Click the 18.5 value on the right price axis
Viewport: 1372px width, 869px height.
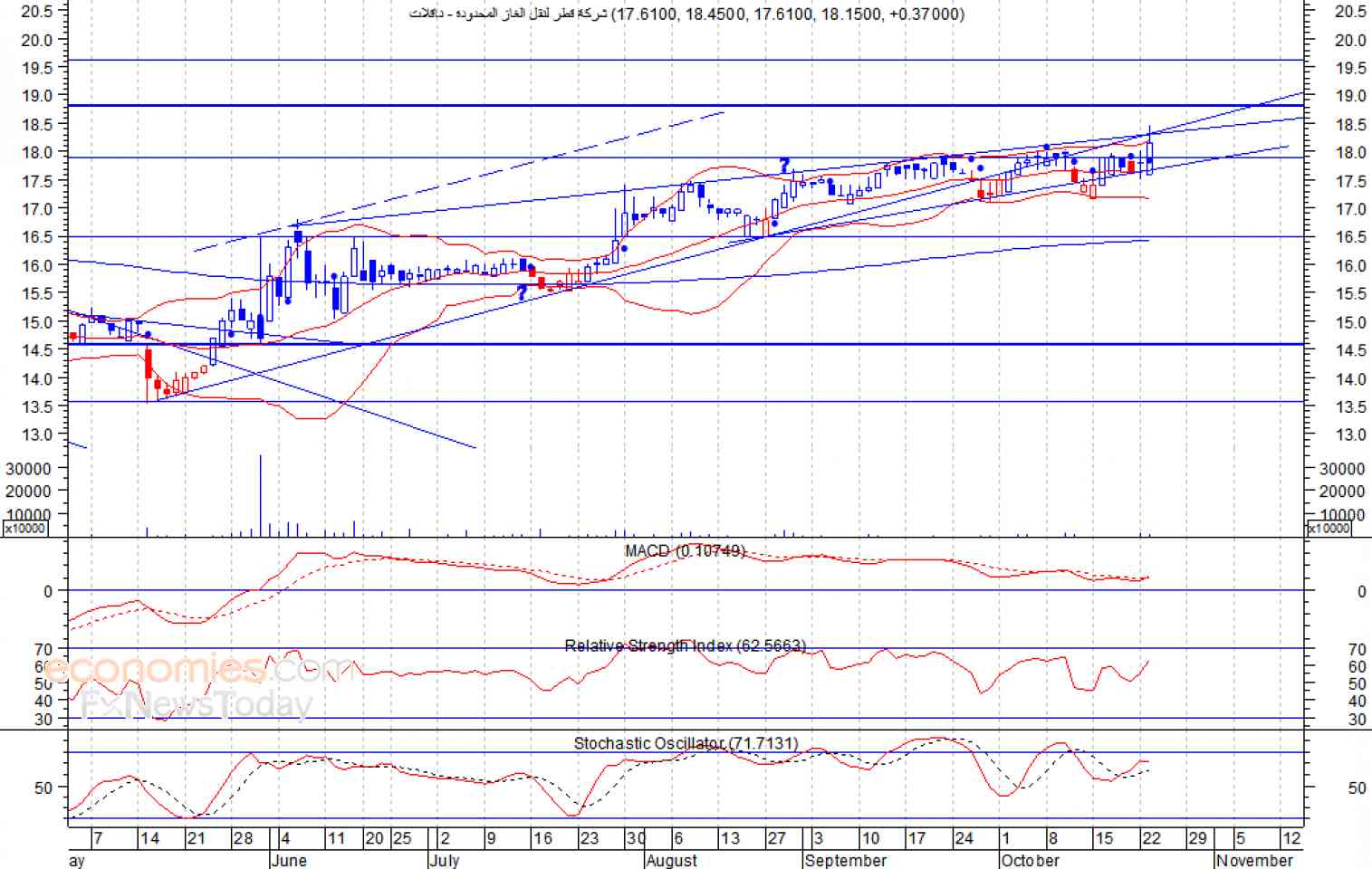pyautogui.click(x=1350, y=125)
